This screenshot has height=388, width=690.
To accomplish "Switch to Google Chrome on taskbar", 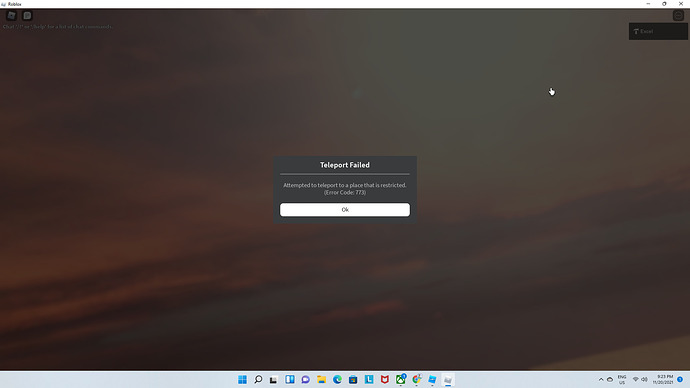I will click(x=416, y=380).
